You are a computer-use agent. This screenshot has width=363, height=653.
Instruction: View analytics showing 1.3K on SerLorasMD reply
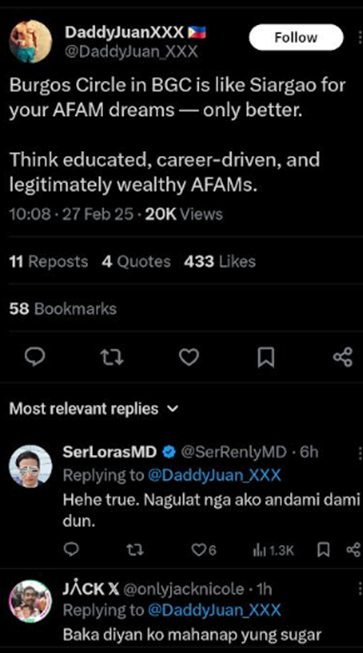coord(273,551)
